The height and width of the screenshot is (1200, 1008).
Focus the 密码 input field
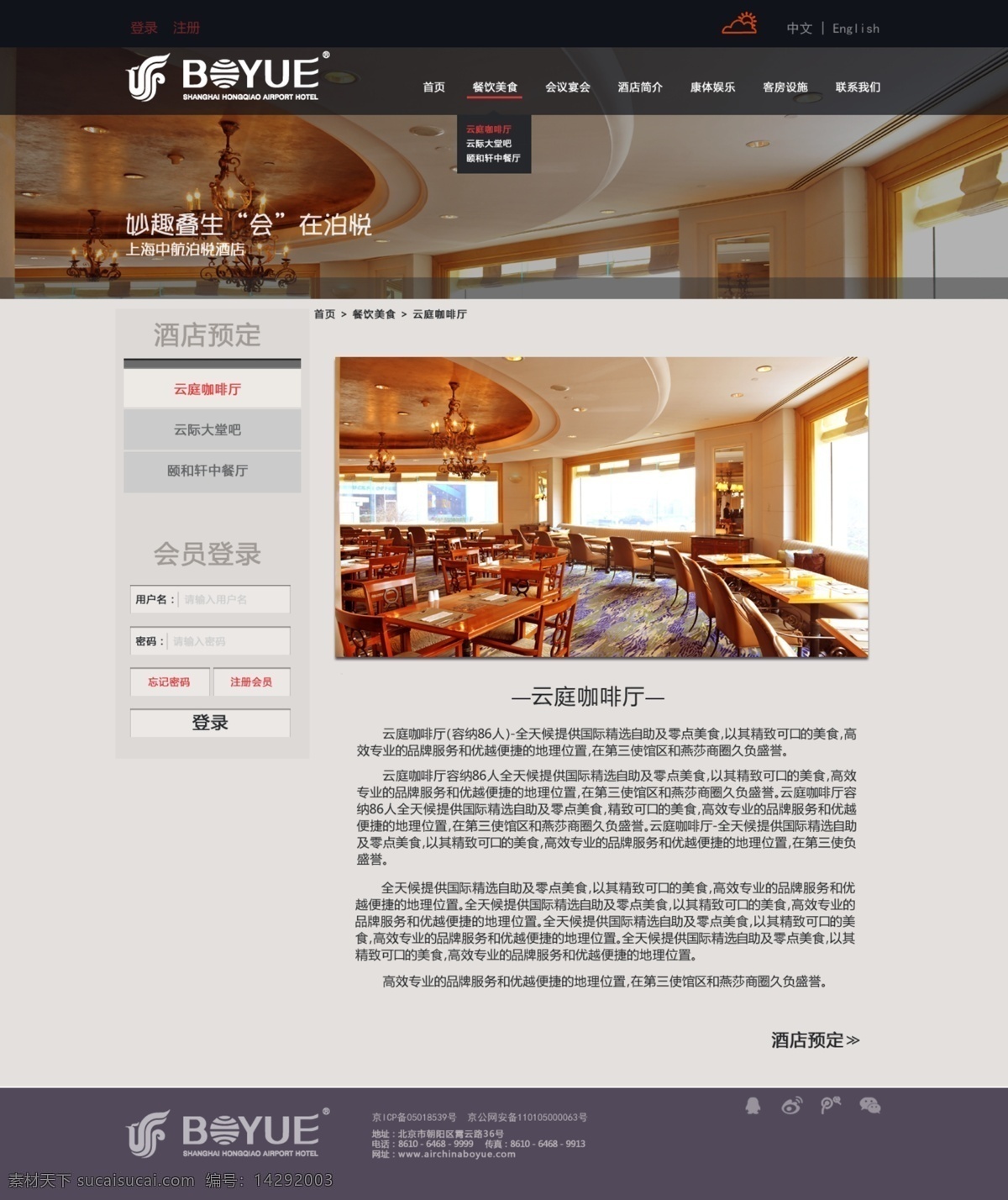(x=210, y=641)
